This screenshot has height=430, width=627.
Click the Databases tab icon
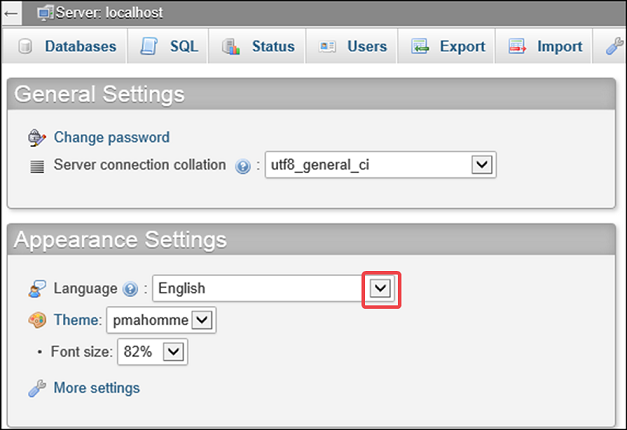coord(25,47)
